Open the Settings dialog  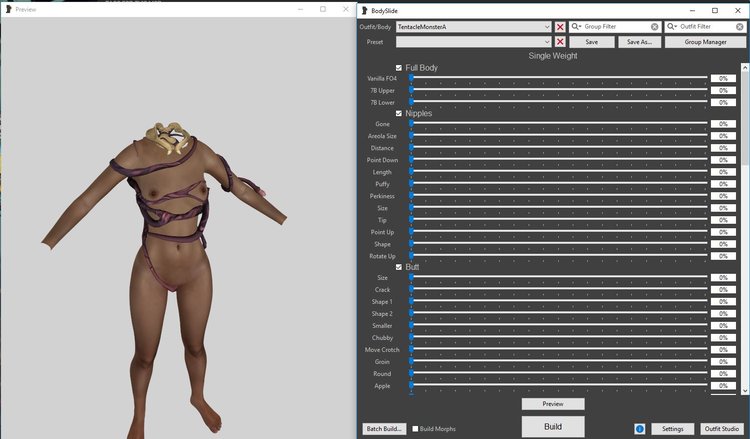pyautogui.click(x=673, y=429)
